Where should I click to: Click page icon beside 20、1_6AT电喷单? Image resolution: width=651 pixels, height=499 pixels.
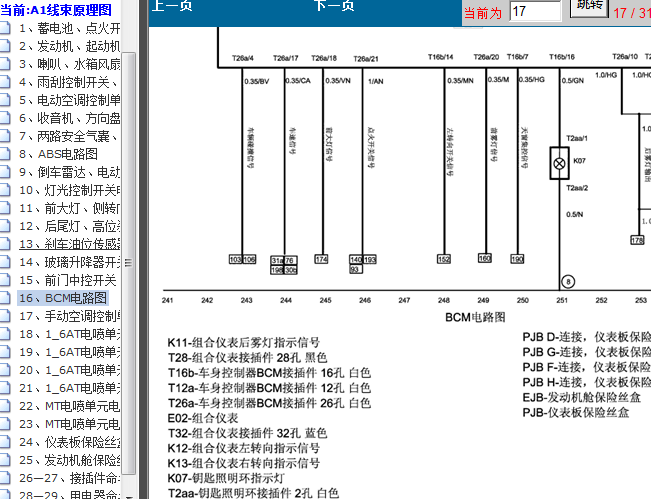pos(5,370)
